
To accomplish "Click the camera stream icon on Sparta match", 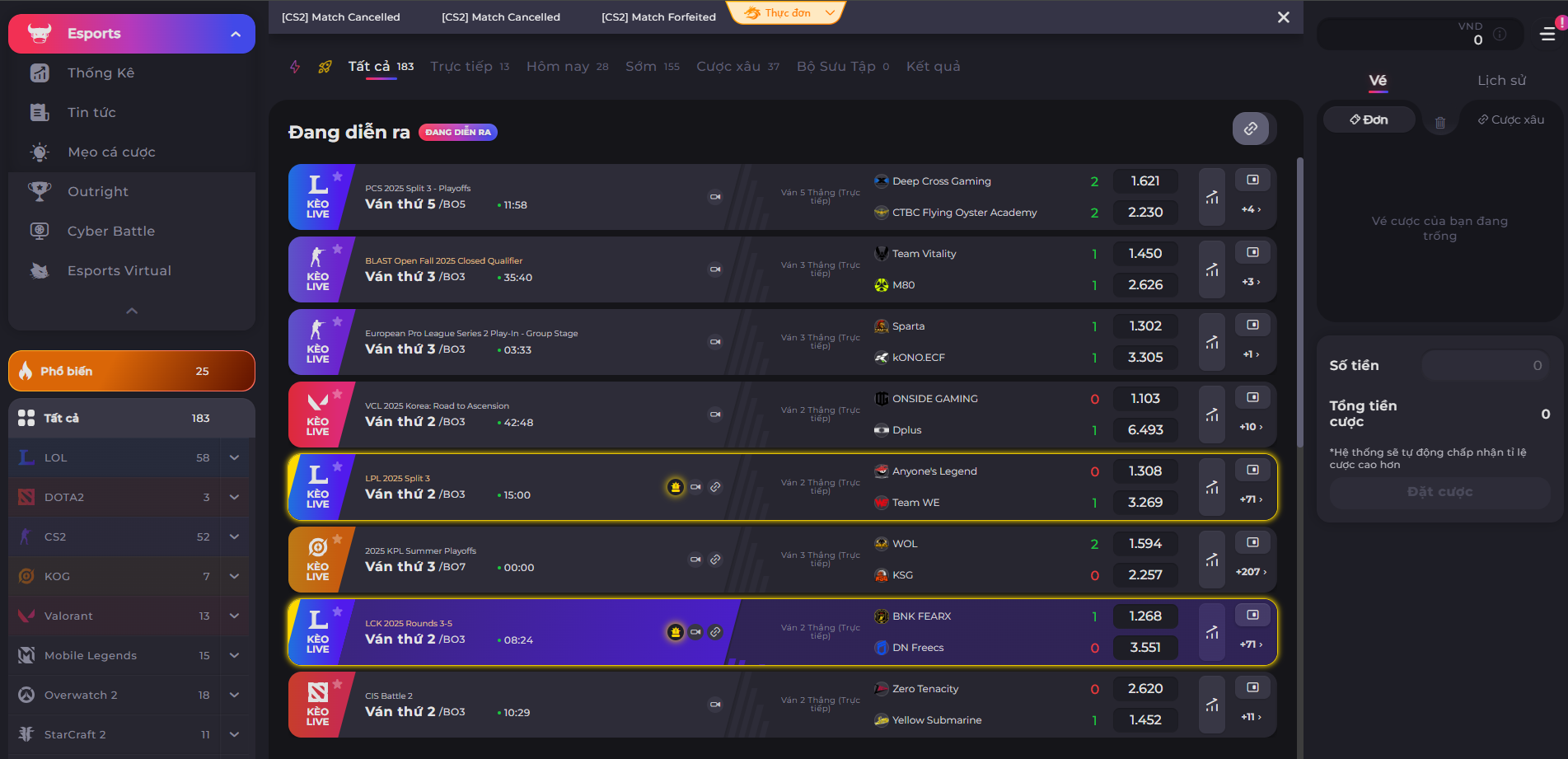I will click(x=714, y=342).
